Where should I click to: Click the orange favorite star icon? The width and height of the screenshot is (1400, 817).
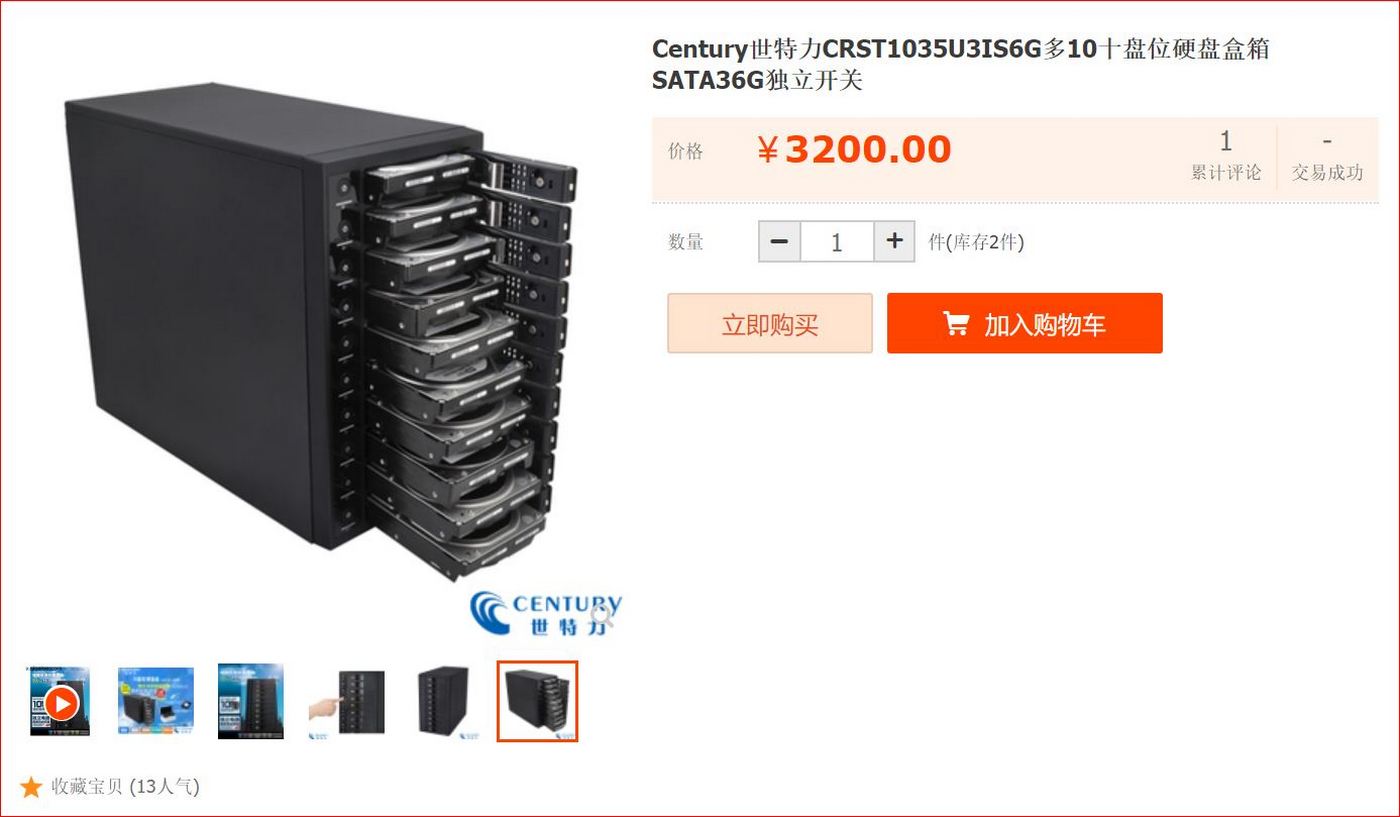(31, 787)
